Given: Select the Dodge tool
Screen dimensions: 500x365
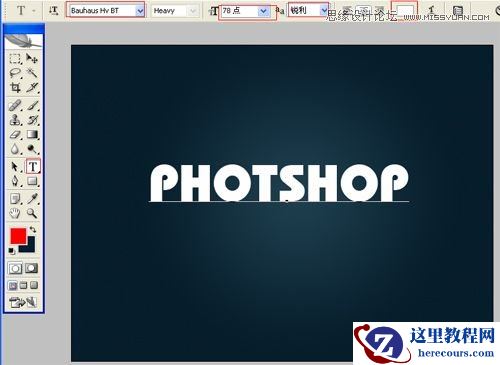Looking at the screenshot, I should tap(32, 149).
